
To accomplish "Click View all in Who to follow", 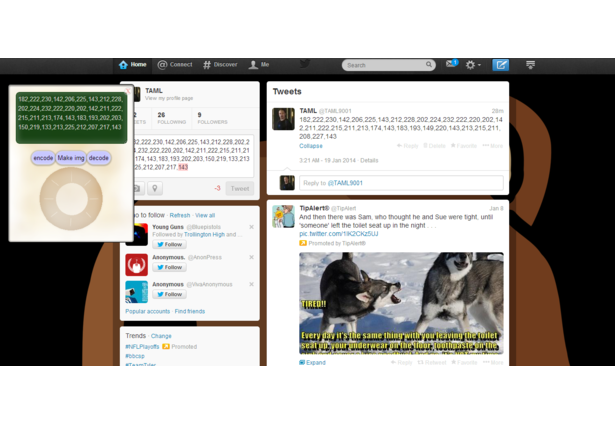I will pos(205,215).
